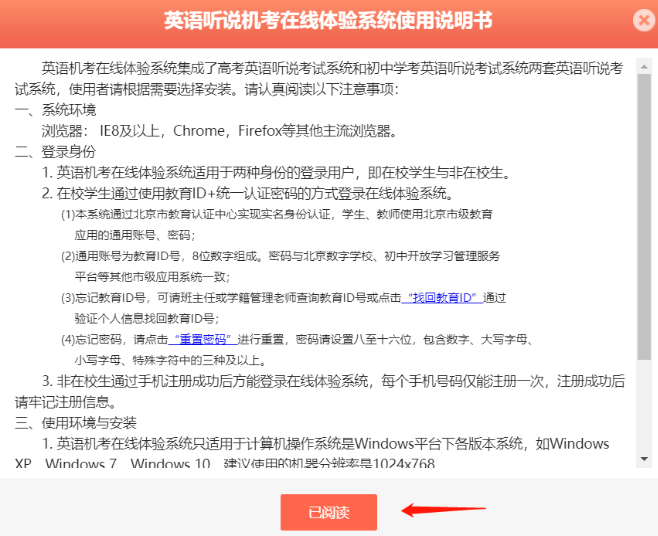Click the scrollbar down arrow
The height and width of the screenshot is (536, 658).
[x=644, y=459]
